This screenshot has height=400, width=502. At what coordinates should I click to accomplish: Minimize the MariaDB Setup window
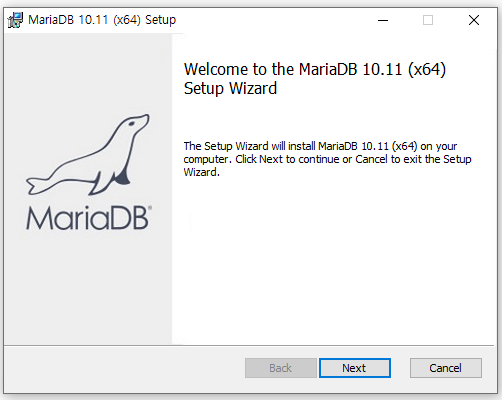(383, 20)
